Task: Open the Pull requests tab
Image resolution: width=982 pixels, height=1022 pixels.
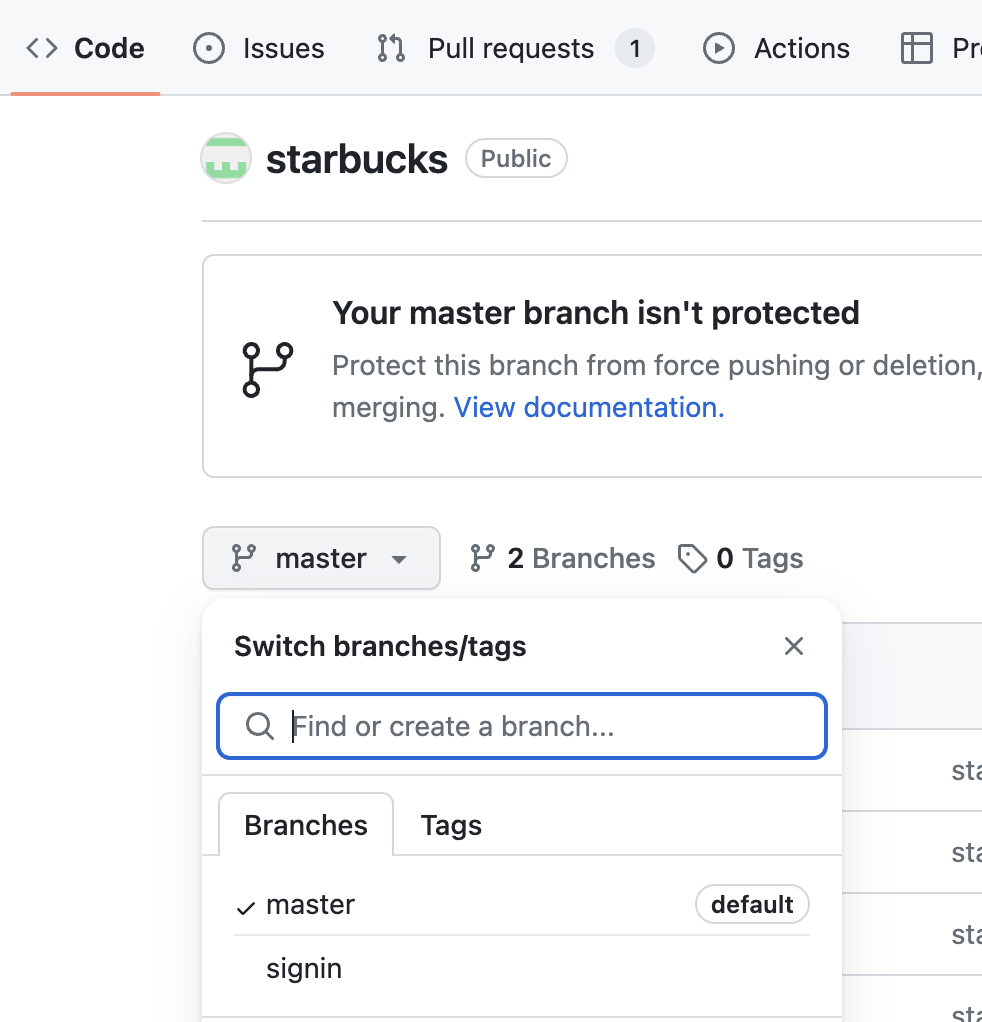Action: tap(515, 49)
